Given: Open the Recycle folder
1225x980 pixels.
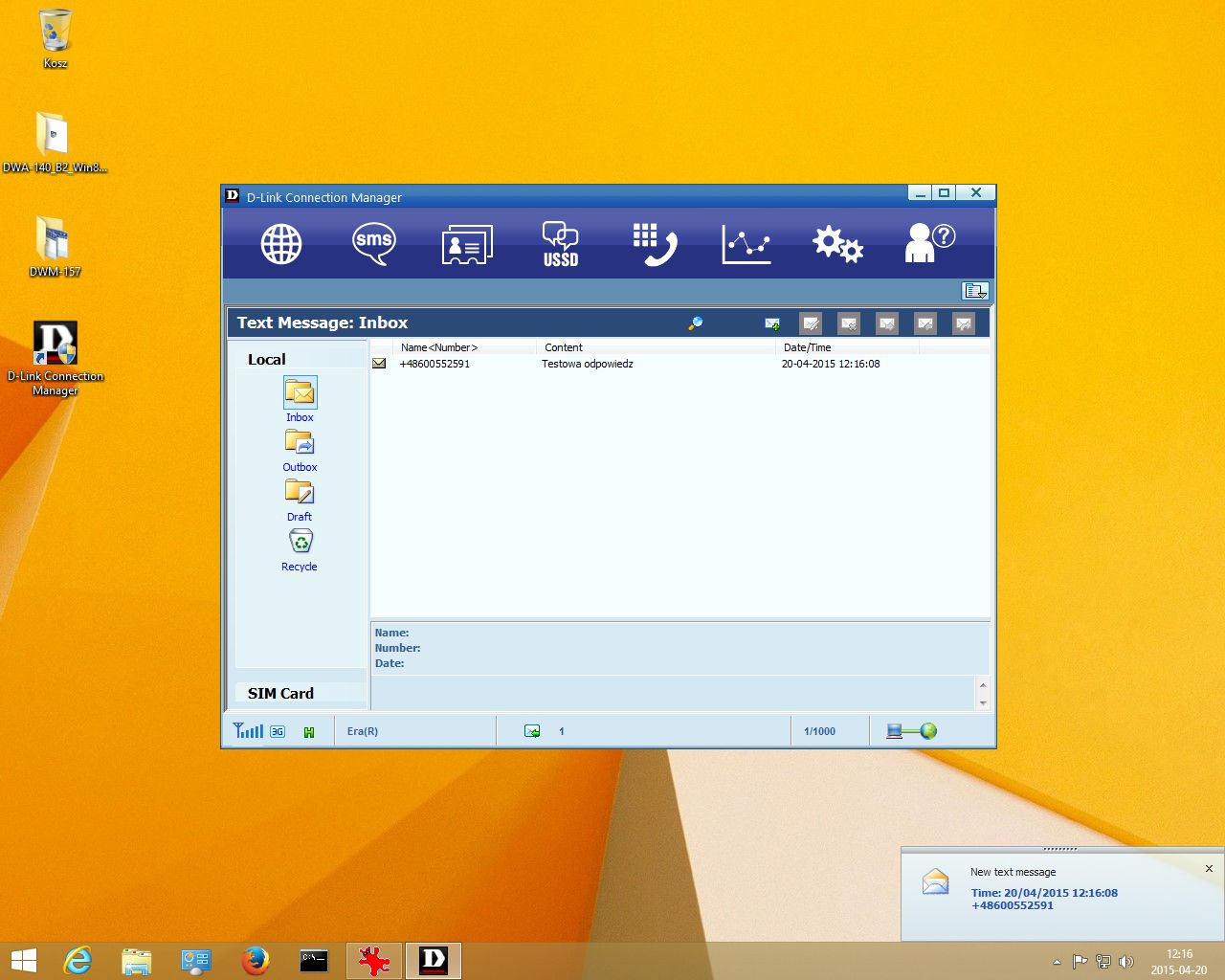Looking at the screenshot, I should point(300,550).
